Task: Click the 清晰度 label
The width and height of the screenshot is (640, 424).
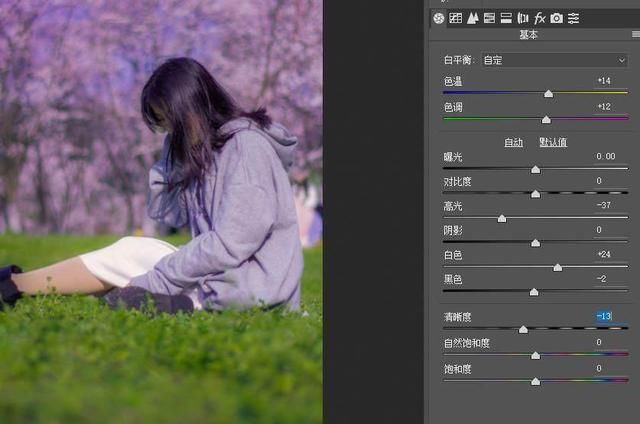Action: coord(458,317)
